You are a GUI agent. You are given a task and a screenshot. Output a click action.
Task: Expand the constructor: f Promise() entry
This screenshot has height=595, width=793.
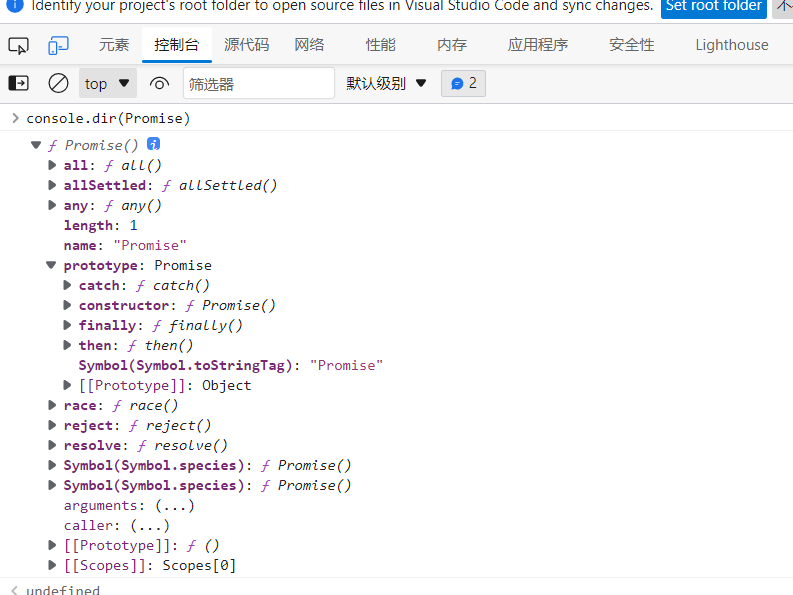click(67, 305)
